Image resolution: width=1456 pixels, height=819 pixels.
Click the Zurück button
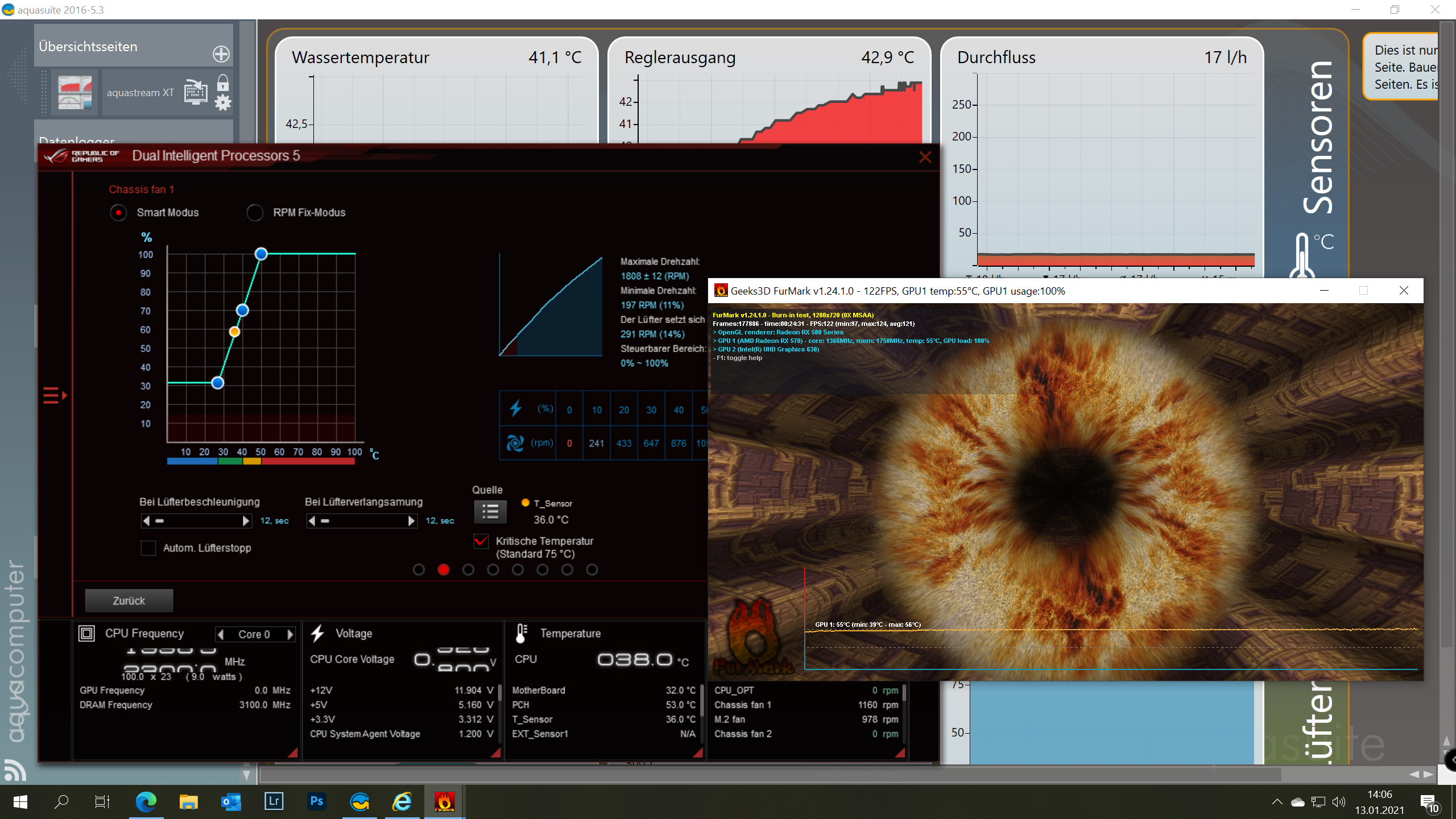pos(129,601)
